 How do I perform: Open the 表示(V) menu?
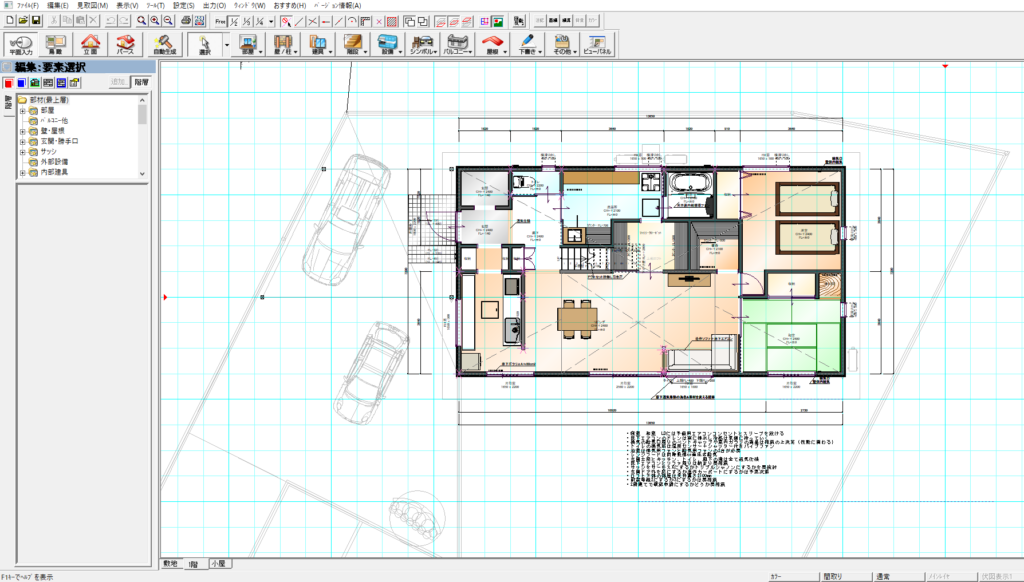(x=127, y=5)
